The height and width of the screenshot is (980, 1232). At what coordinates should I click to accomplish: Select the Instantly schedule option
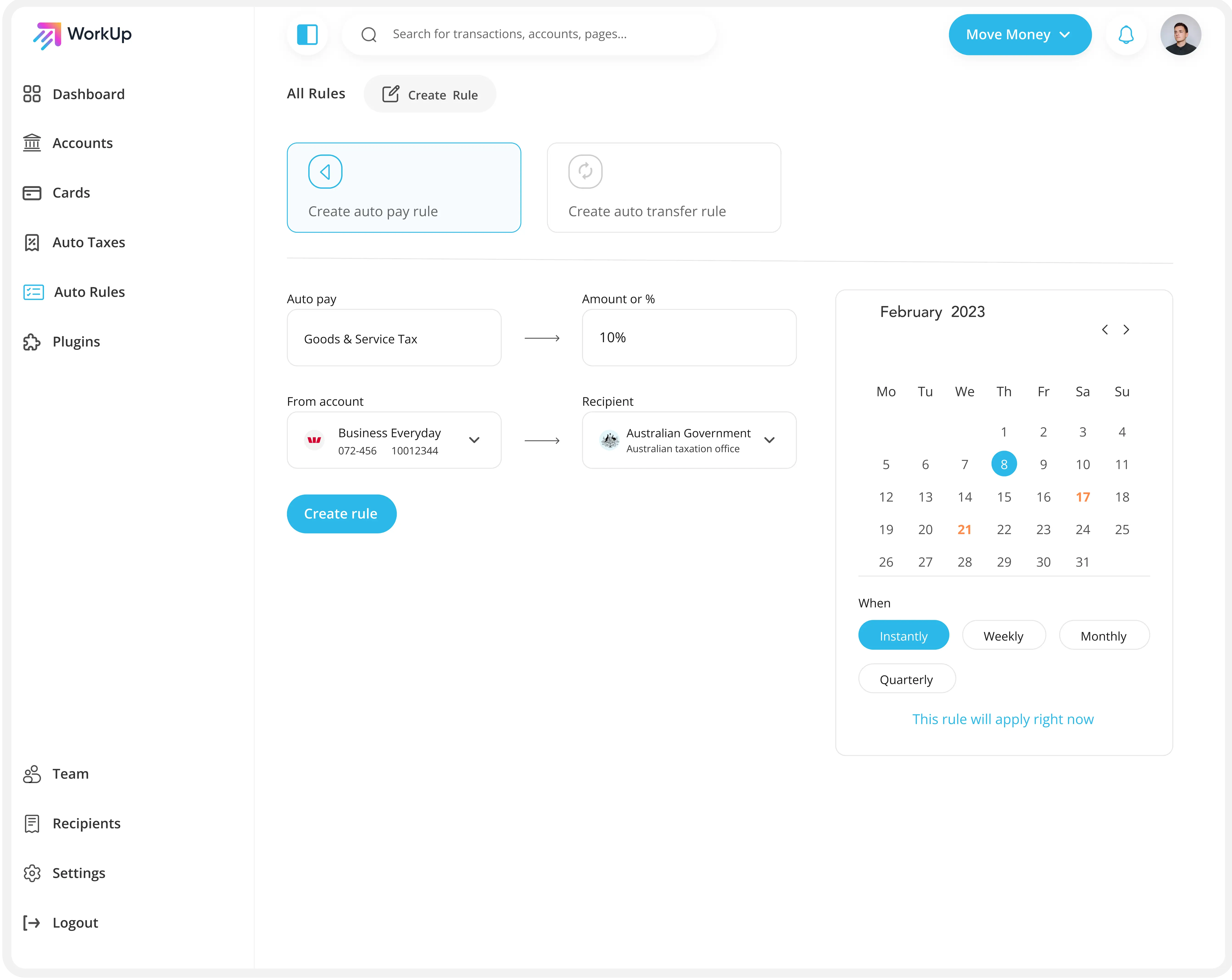(903, 635)
